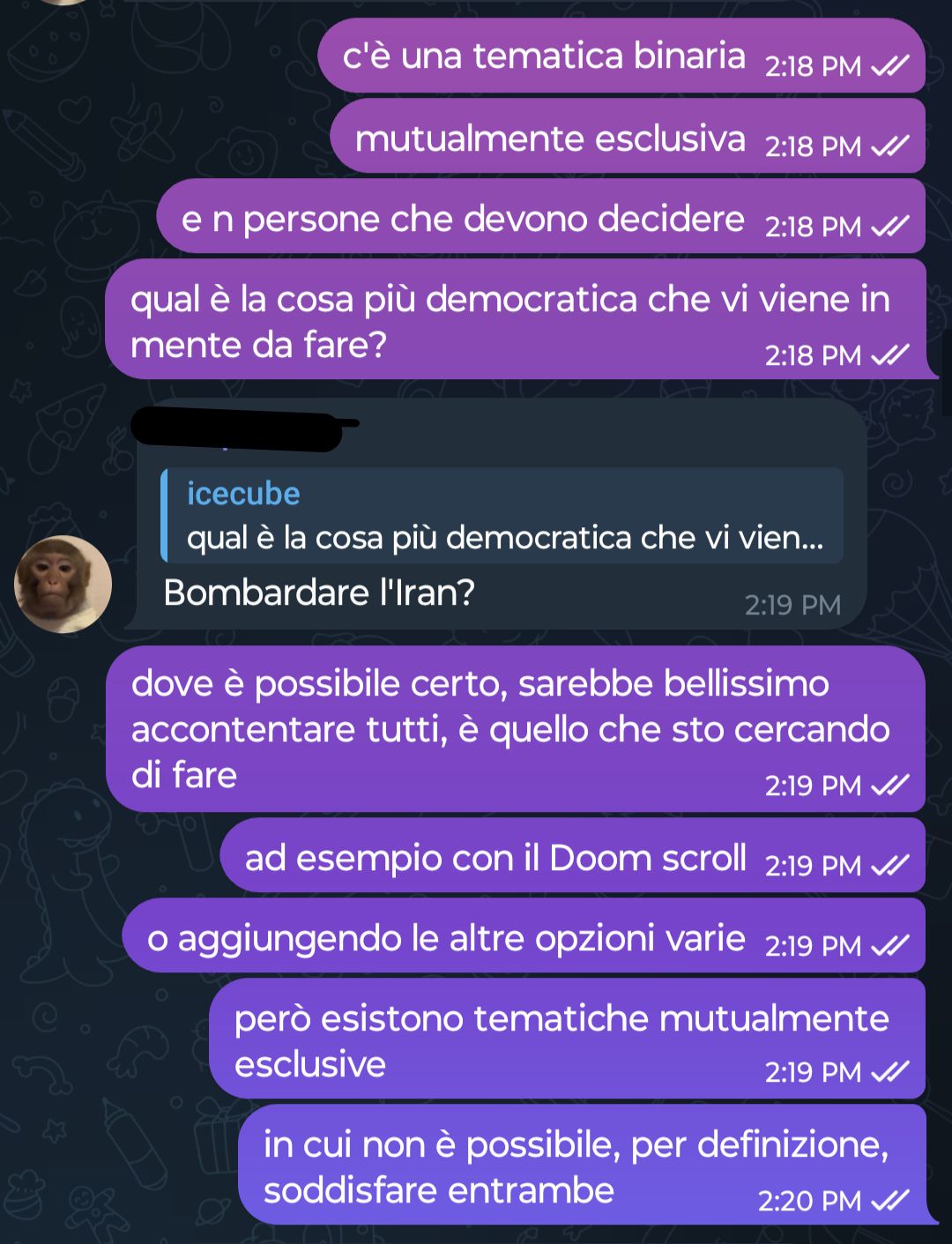Viewport: 952px width, 1244px height.
Task: Tap the read checkmarks on 'mutualmente esclusiva'
Action: click(890, 146)
